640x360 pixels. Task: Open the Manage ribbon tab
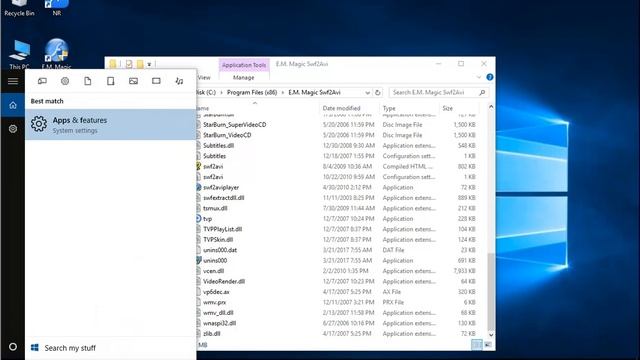click(244, 78)
